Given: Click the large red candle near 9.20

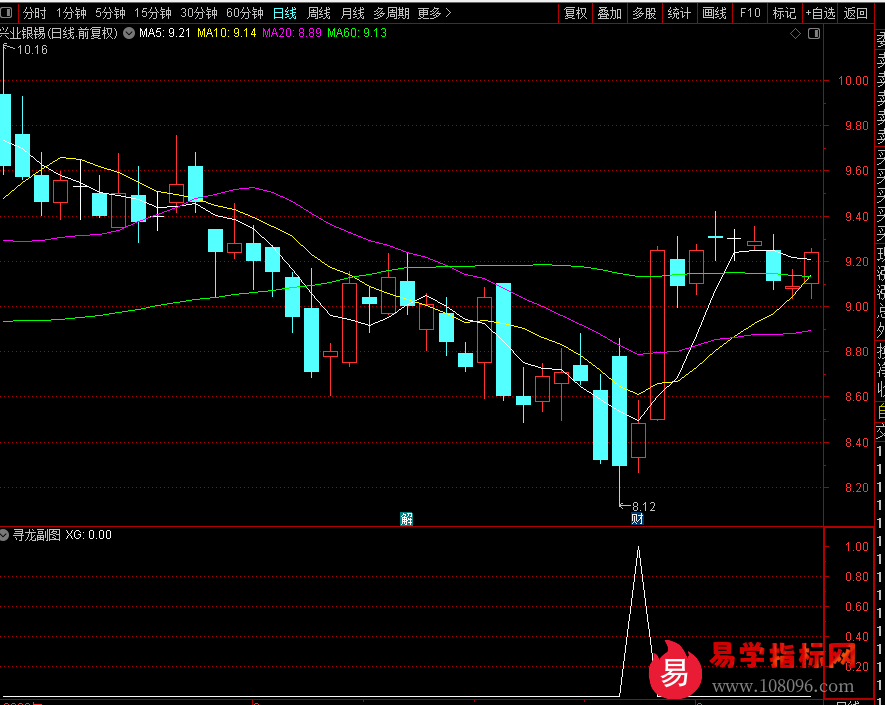Looking at the screenshot, I should point(658,335).
